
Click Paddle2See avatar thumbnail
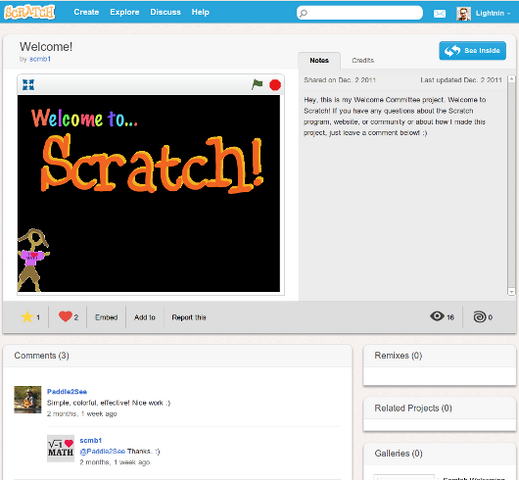[x=28, y=400]
